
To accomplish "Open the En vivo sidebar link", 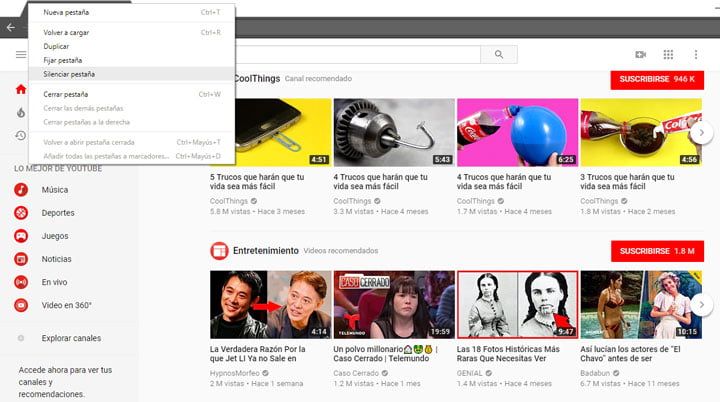I will pos(54,282).
